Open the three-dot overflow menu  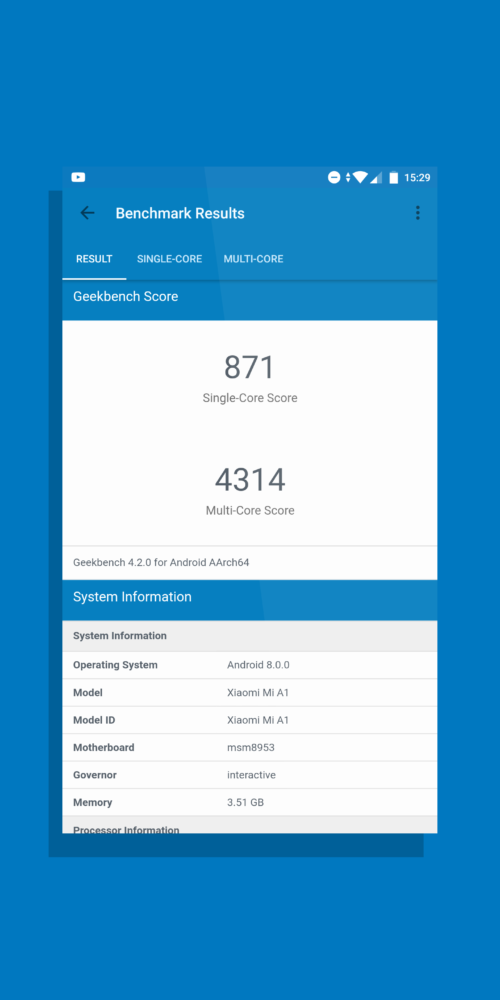click(418, 213)
